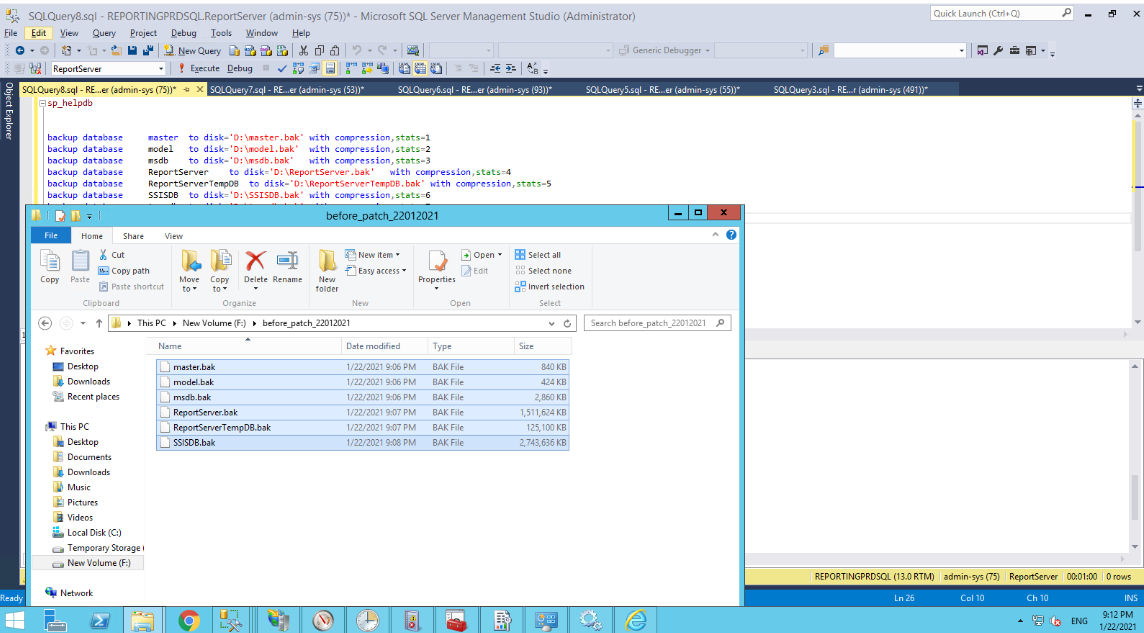Switch to the SQLQuery3.sql tab
The width and height of the screenshot is (1144, 633).
click(x=850, y=90)
